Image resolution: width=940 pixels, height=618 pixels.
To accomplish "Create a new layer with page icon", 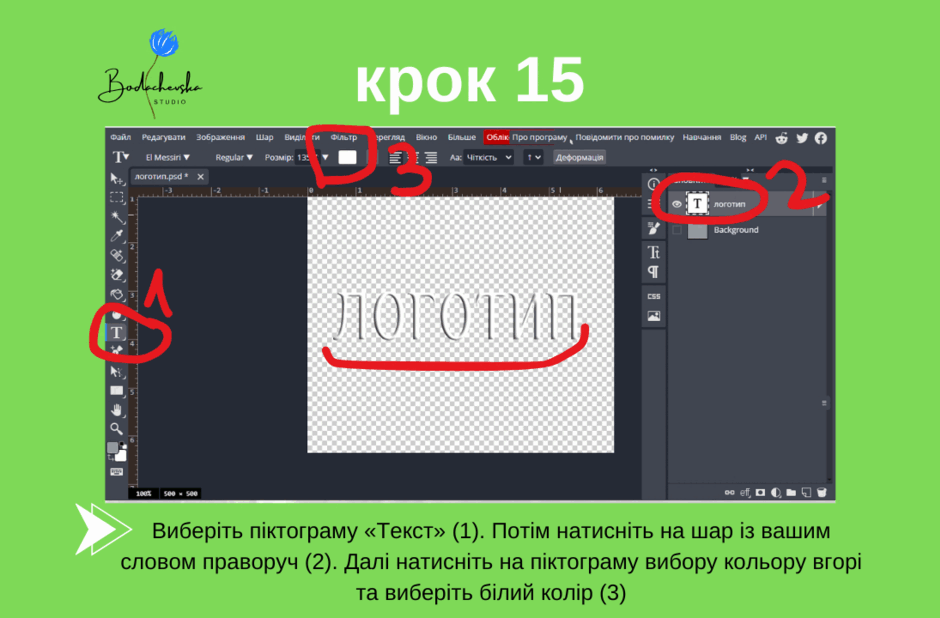I will point(806,492).
